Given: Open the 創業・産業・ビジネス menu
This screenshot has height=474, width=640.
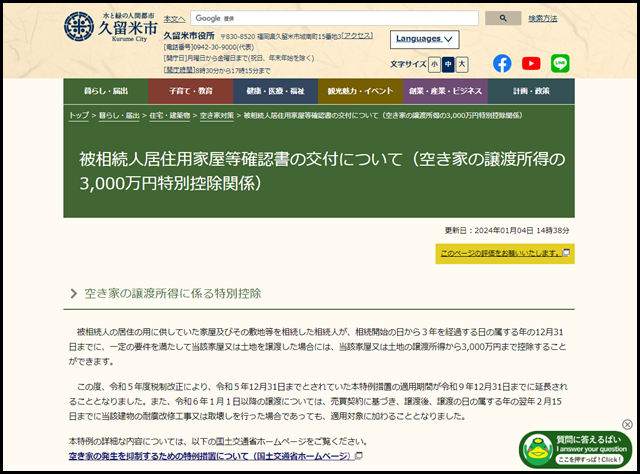Looking at the screenshot, I should click(446, 91).
